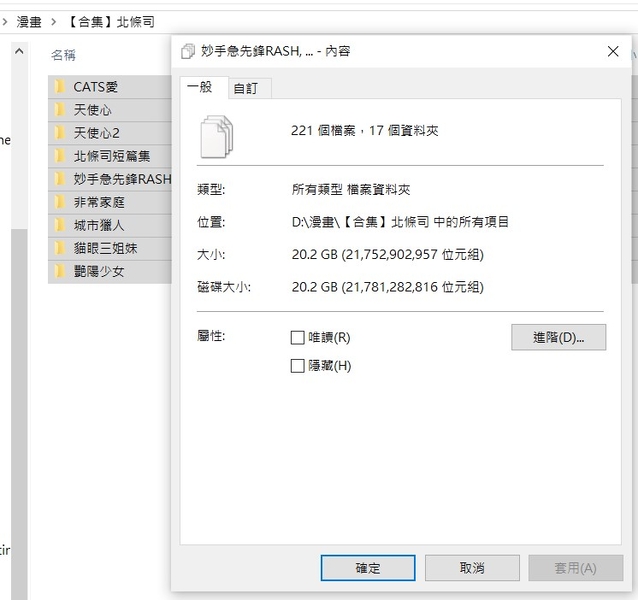638x600 pixels.
Task: Click the 貓眼三姐妹 folder icon
Action: point(60,248)
